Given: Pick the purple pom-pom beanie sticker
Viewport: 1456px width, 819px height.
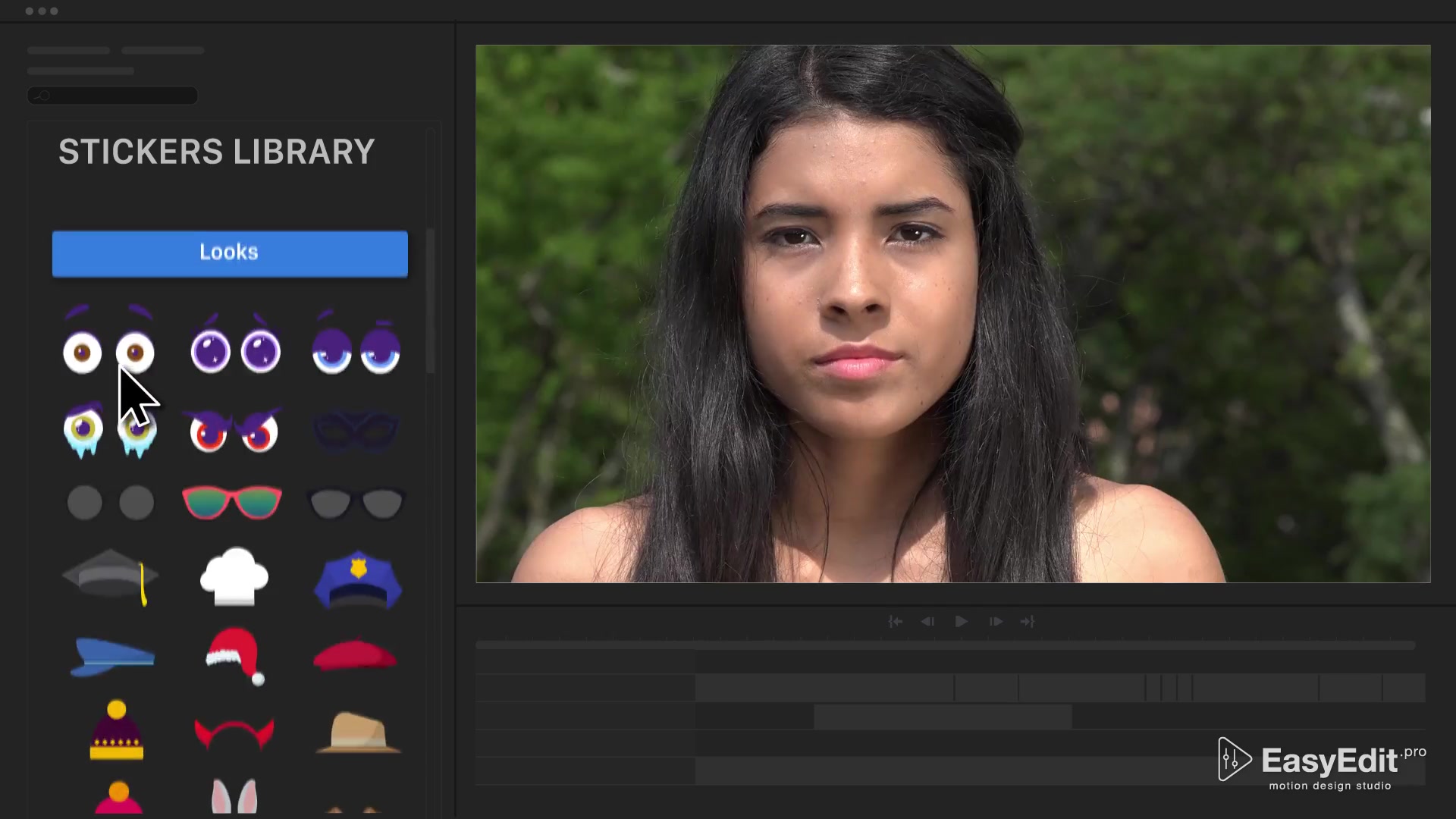Looking at the screenshot, I should (x=117, y=730).
